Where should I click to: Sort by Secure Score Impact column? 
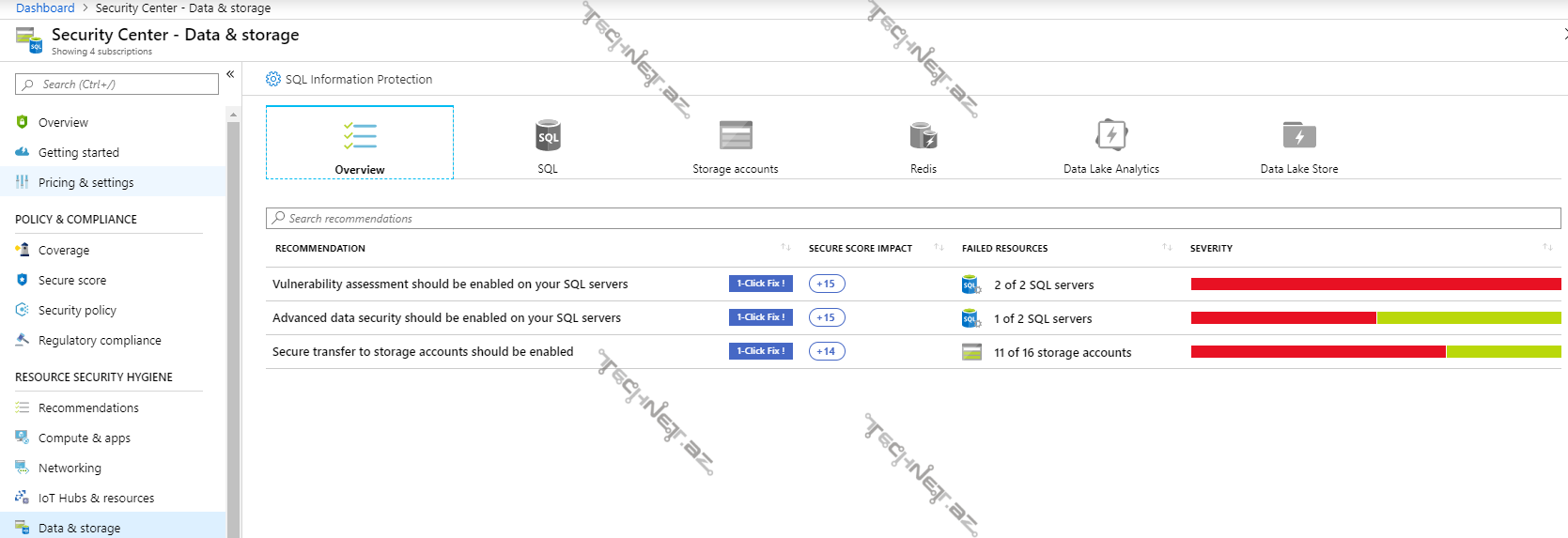(939, 248)
